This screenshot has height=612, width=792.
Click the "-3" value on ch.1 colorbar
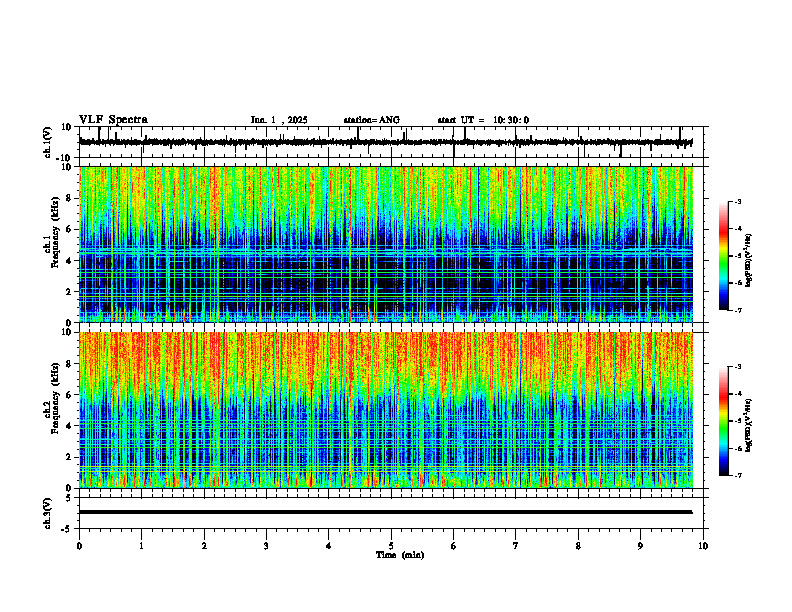[738, 201]
